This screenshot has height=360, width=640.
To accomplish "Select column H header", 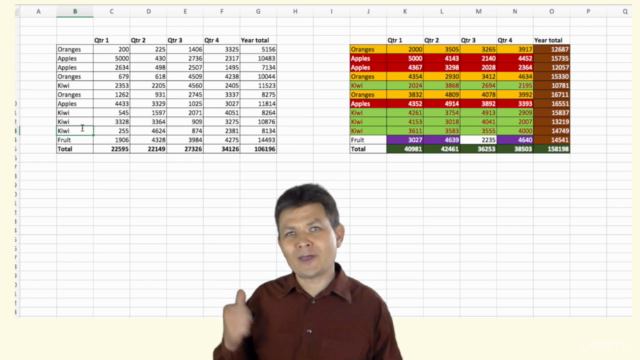I will (x=295, y=11).
